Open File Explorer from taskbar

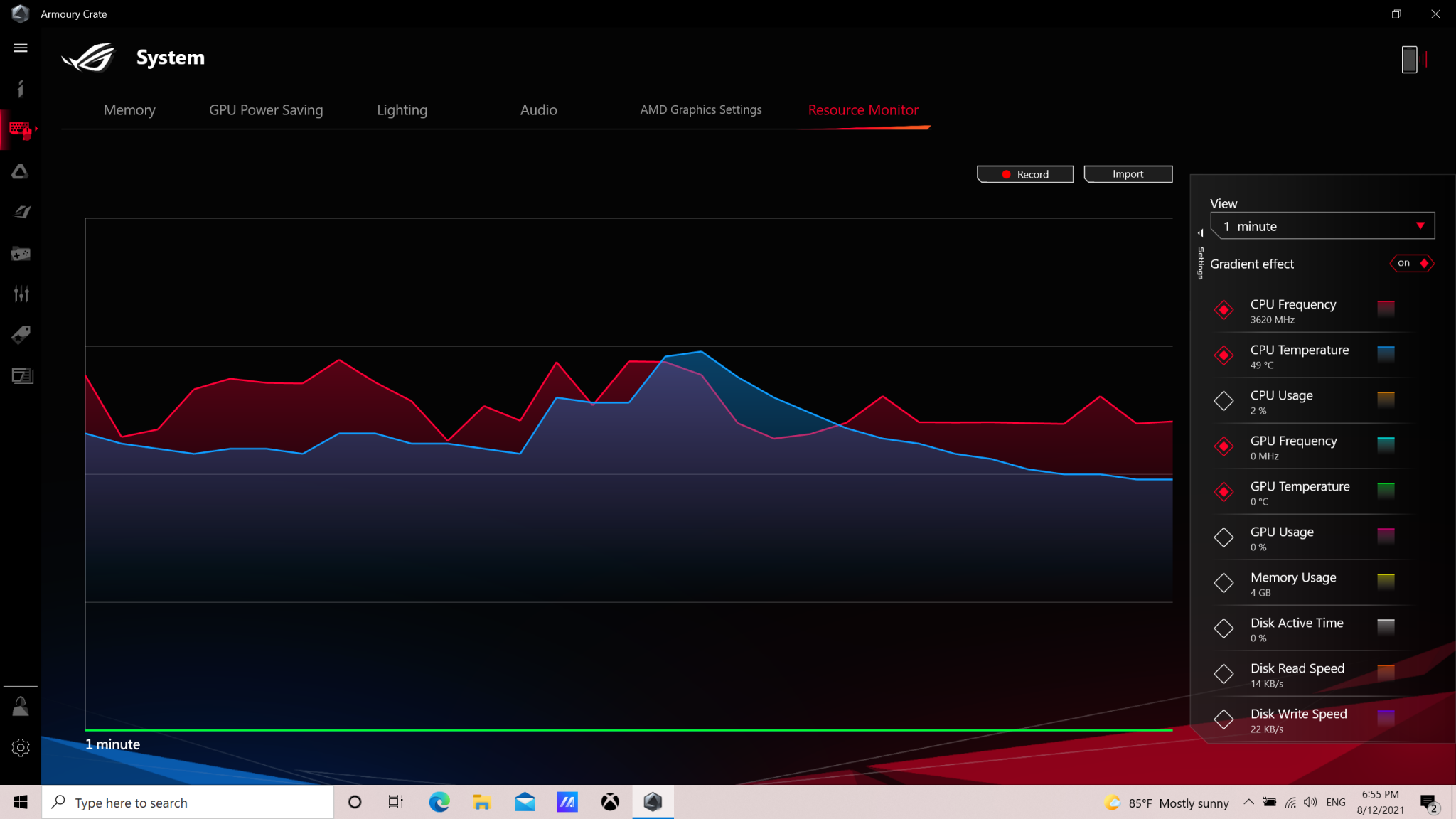[x=482, y=802]
